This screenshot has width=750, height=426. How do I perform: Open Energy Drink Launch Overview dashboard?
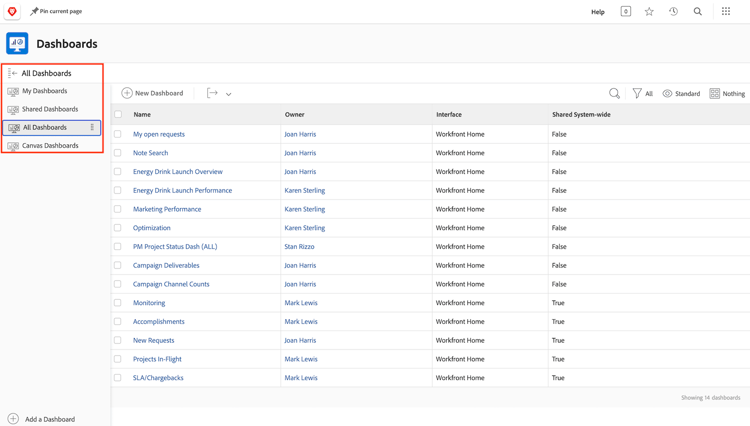[178, 172]
